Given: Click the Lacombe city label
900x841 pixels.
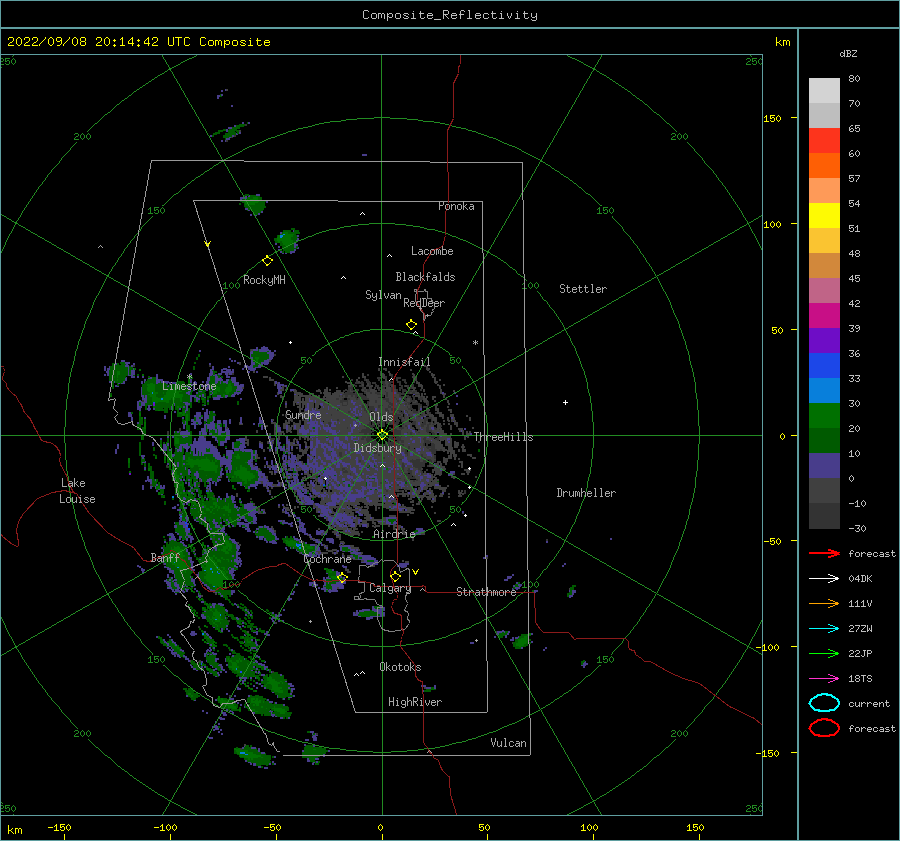Looking at the screenshot, I should point(432,251).
